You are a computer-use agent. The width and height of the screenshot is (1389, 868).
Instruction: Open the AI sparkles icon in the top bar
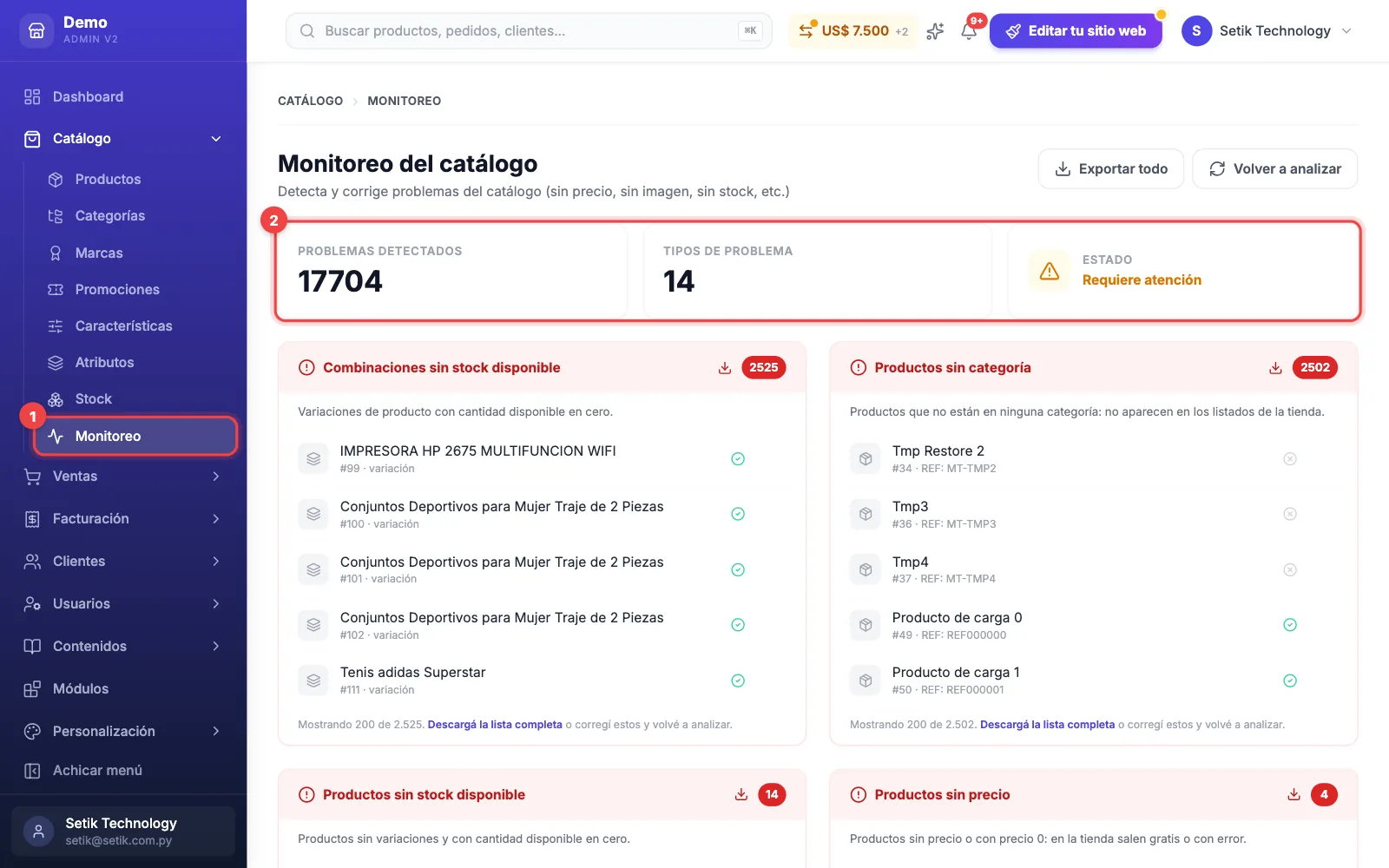[935, 31]
